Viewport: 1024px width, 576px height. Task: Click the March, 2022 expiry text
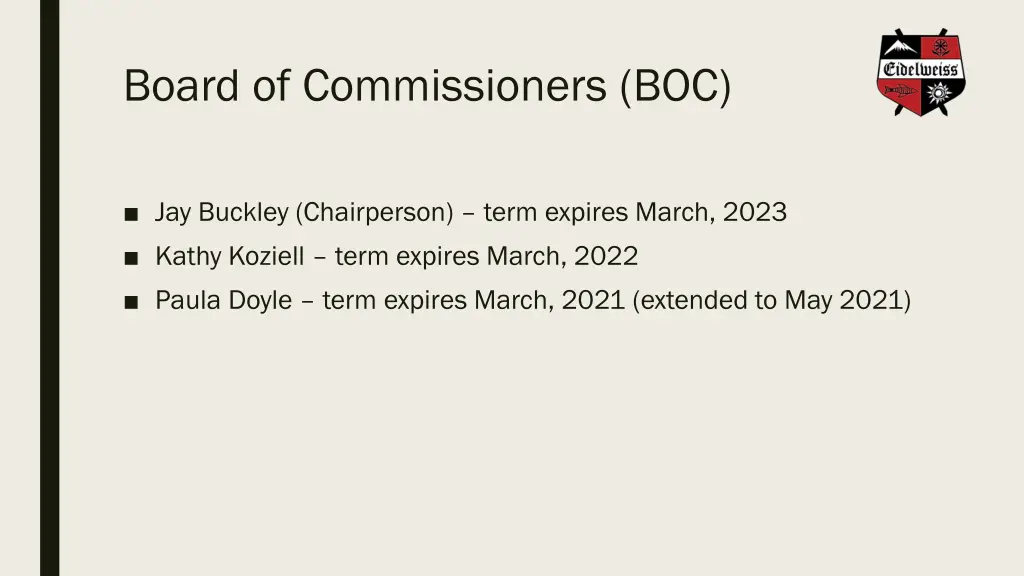(x=562, y=256)
